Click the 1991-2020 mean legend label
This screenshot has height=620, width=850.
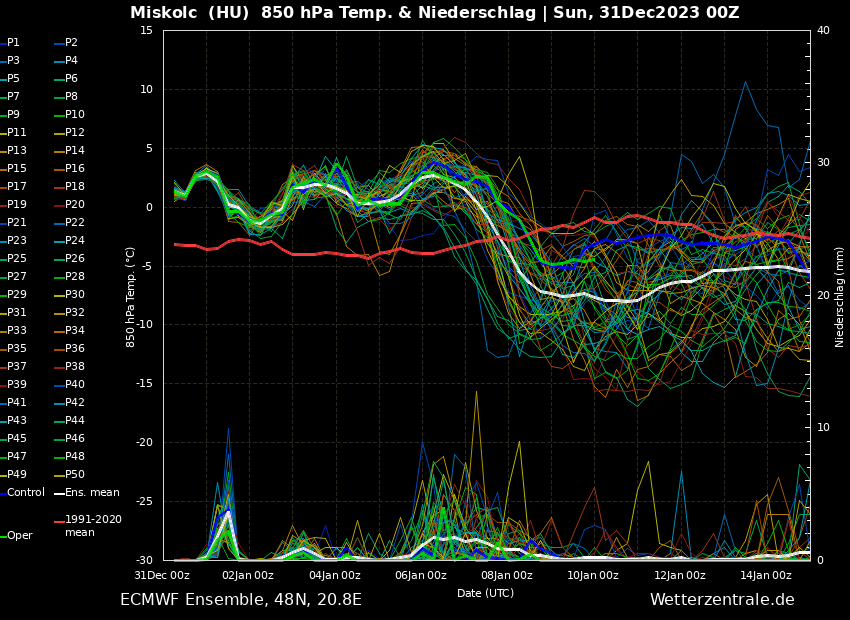coord(93,526)
